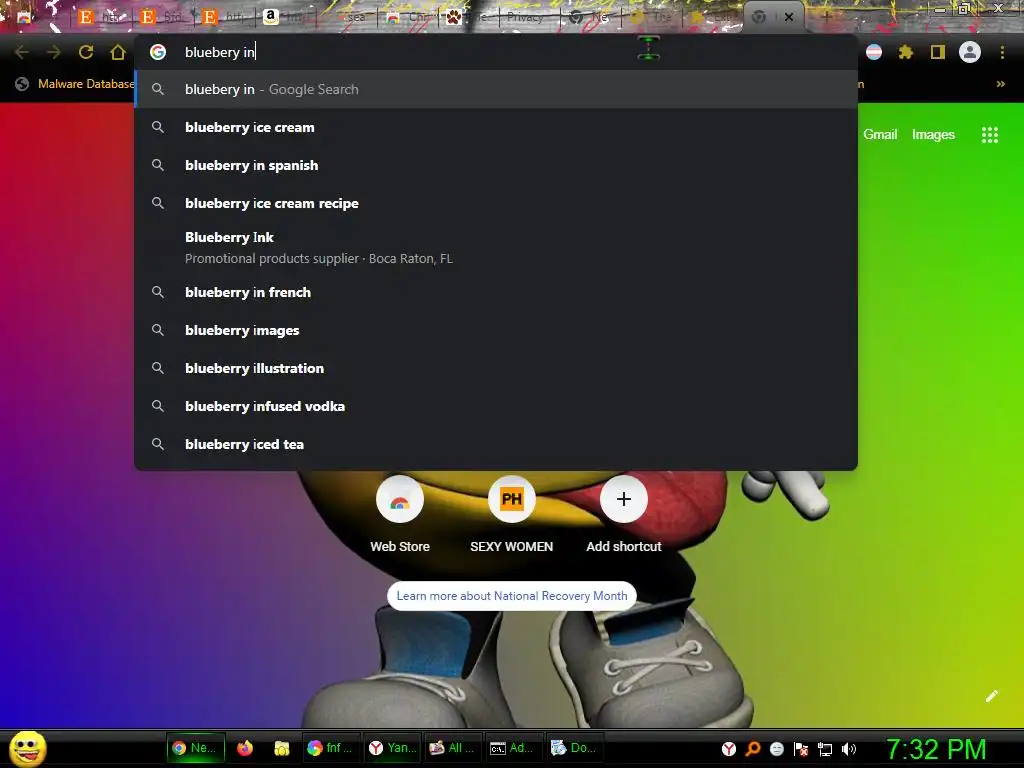Switch to the Privacy tab
This screenshot has height=768, width=1024.
click(529, 17)
